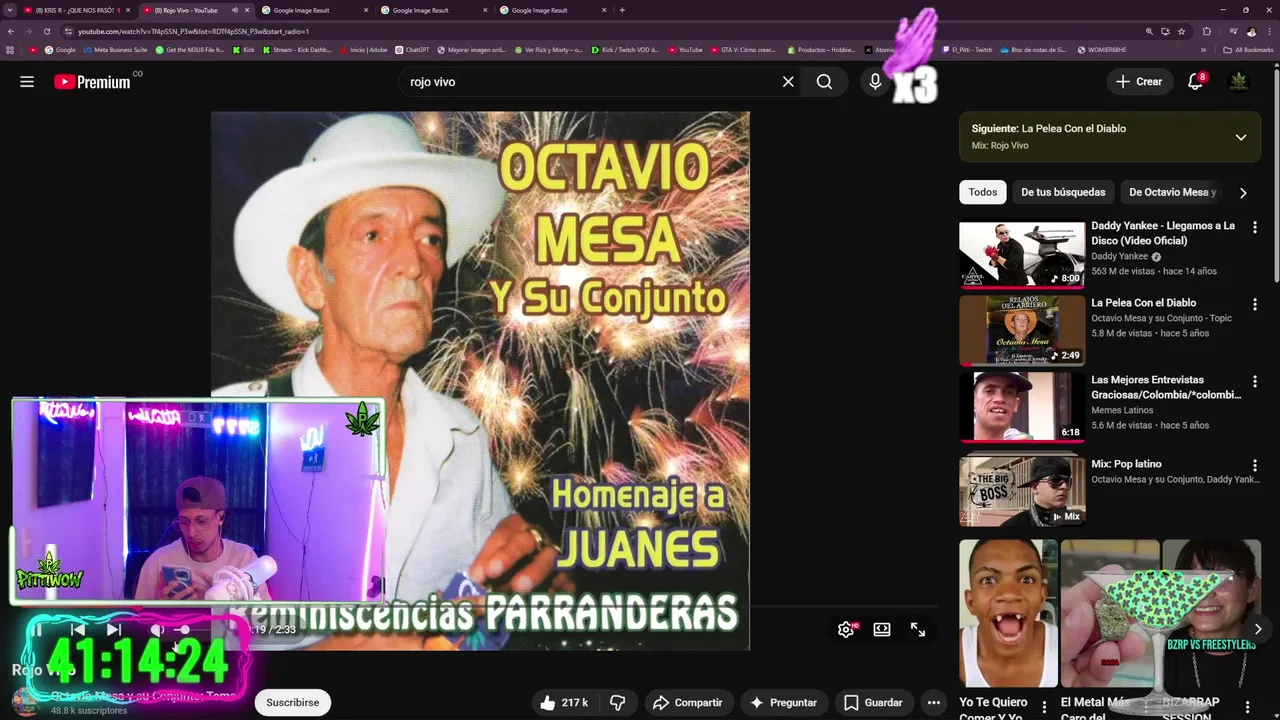Open the 'Yo Te Quiero Comer' Short
Image resolution: width=1280 pixels, height=720 pixels.
pos(1008,613)
